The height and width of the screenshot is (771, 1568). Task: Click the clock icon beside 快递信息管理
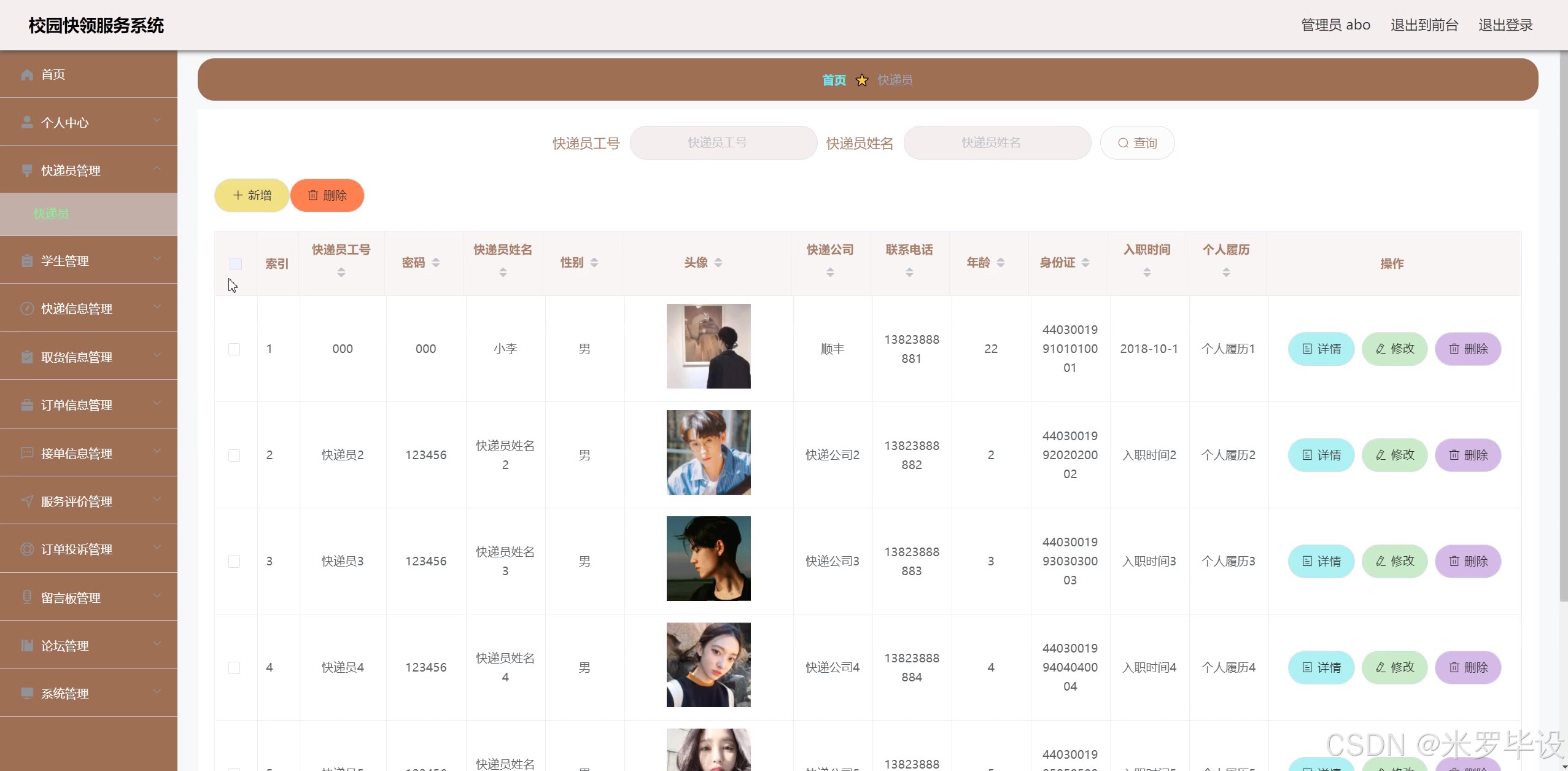click(x=27, y=309)
